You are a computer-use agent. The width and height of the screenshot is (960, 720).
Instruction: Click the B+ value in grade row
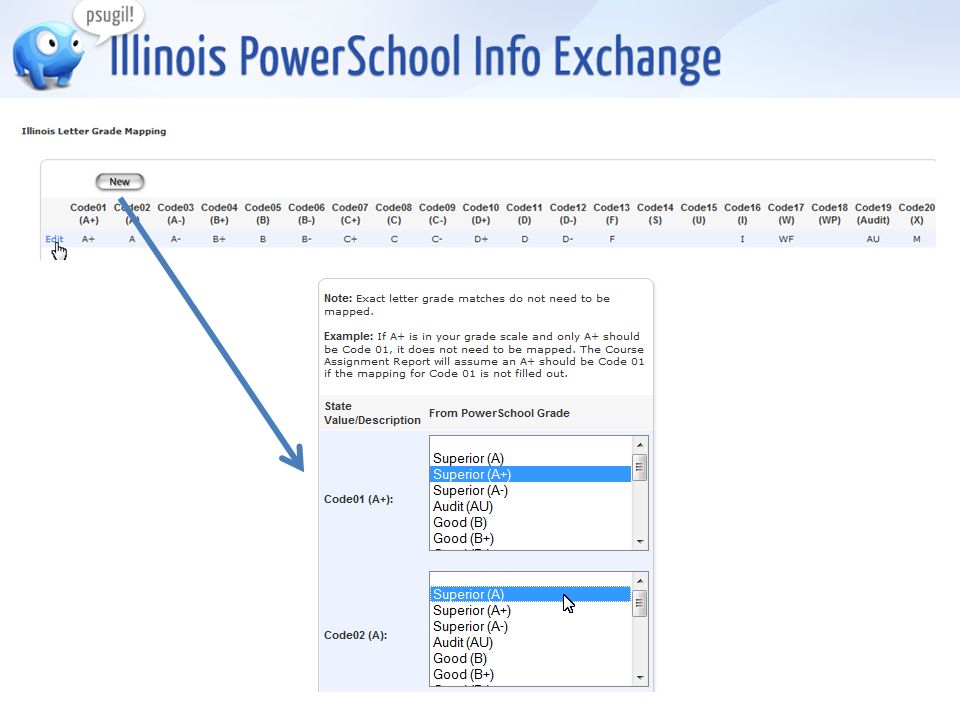[219, 239]
